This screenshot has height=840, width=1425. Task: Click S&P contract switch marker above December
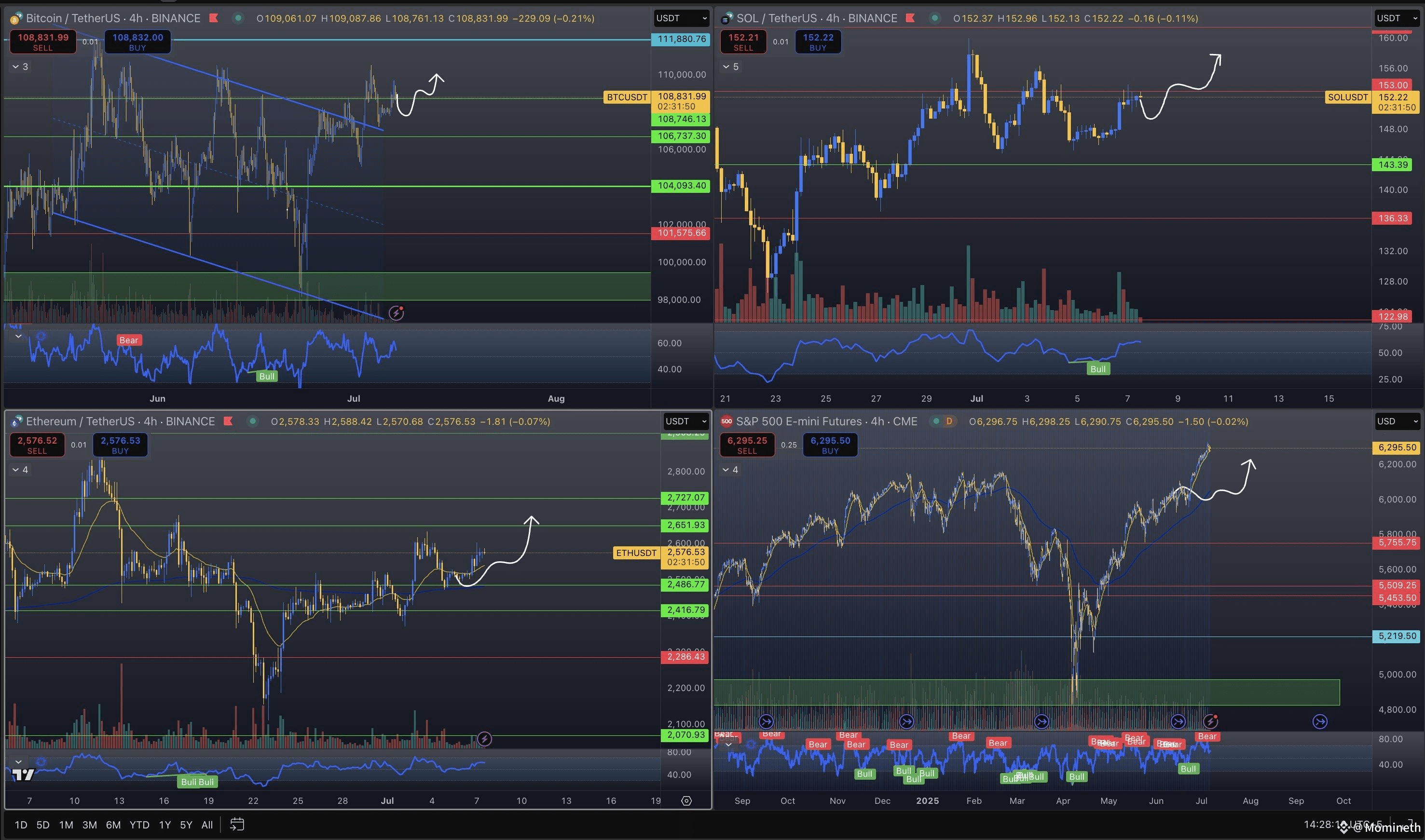tap(906, 721)
